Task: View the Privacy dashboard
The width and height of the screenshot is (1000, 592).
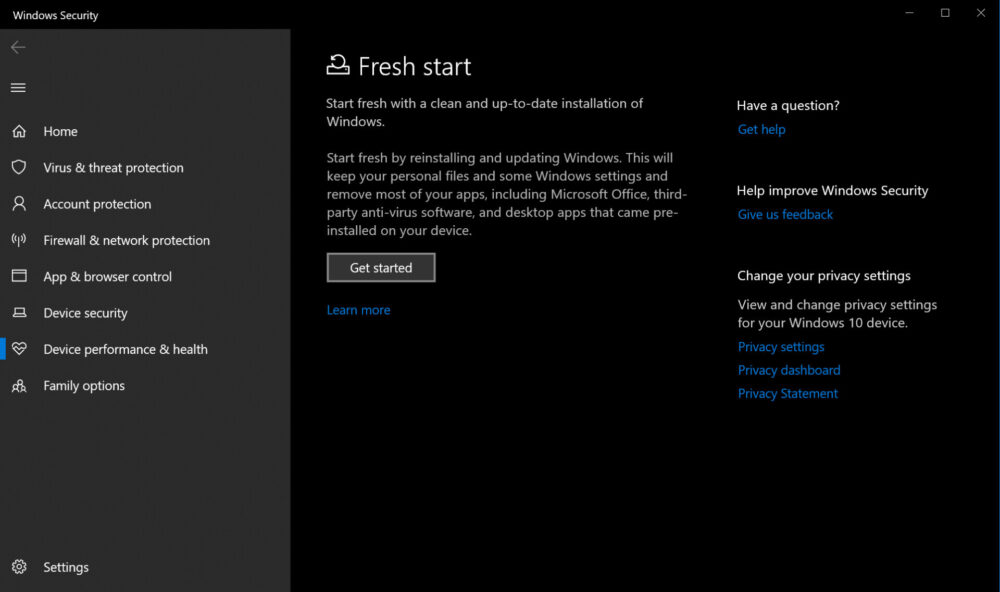Action: click(789, 369)
